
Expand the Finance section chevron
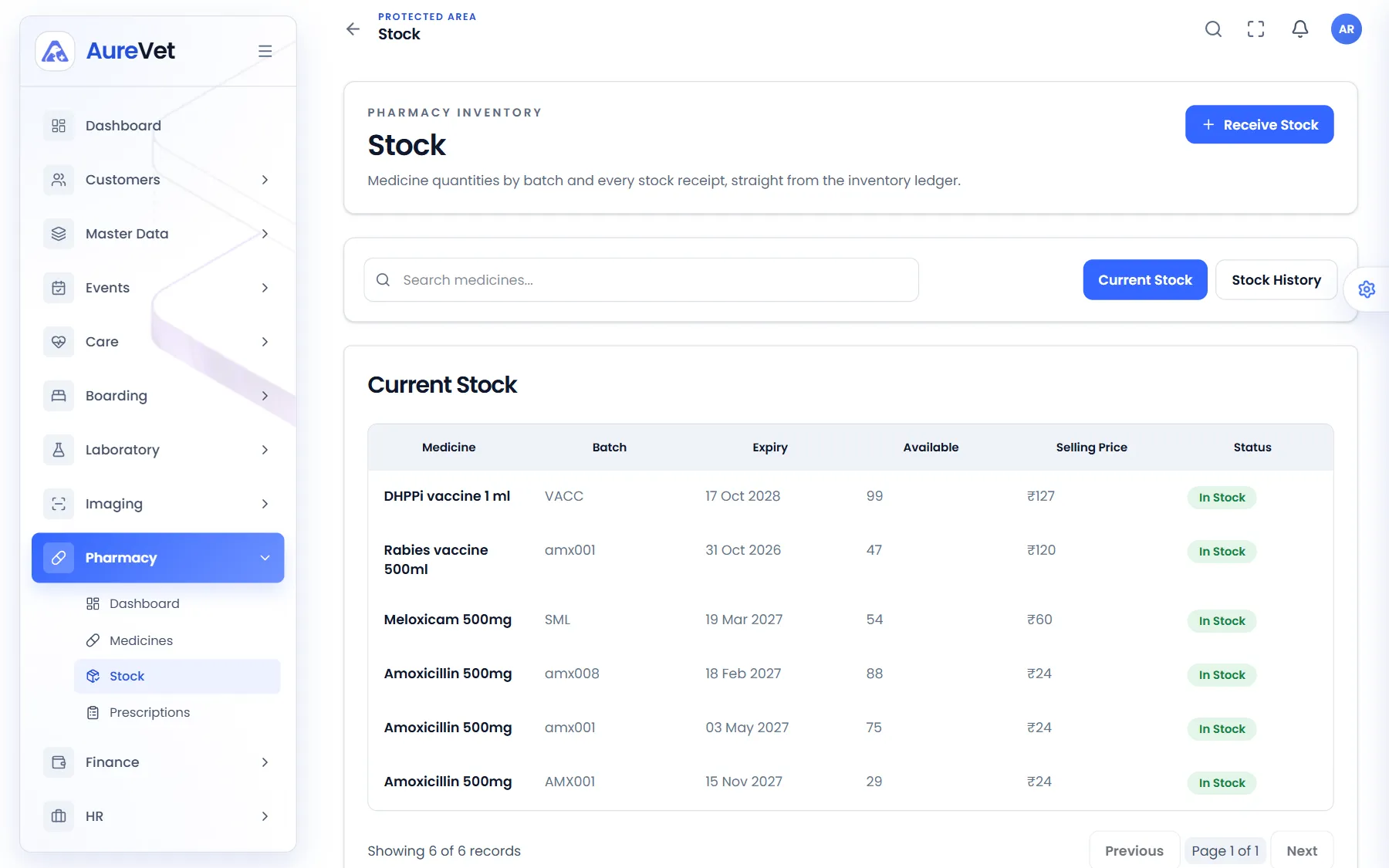click(265, 762)
